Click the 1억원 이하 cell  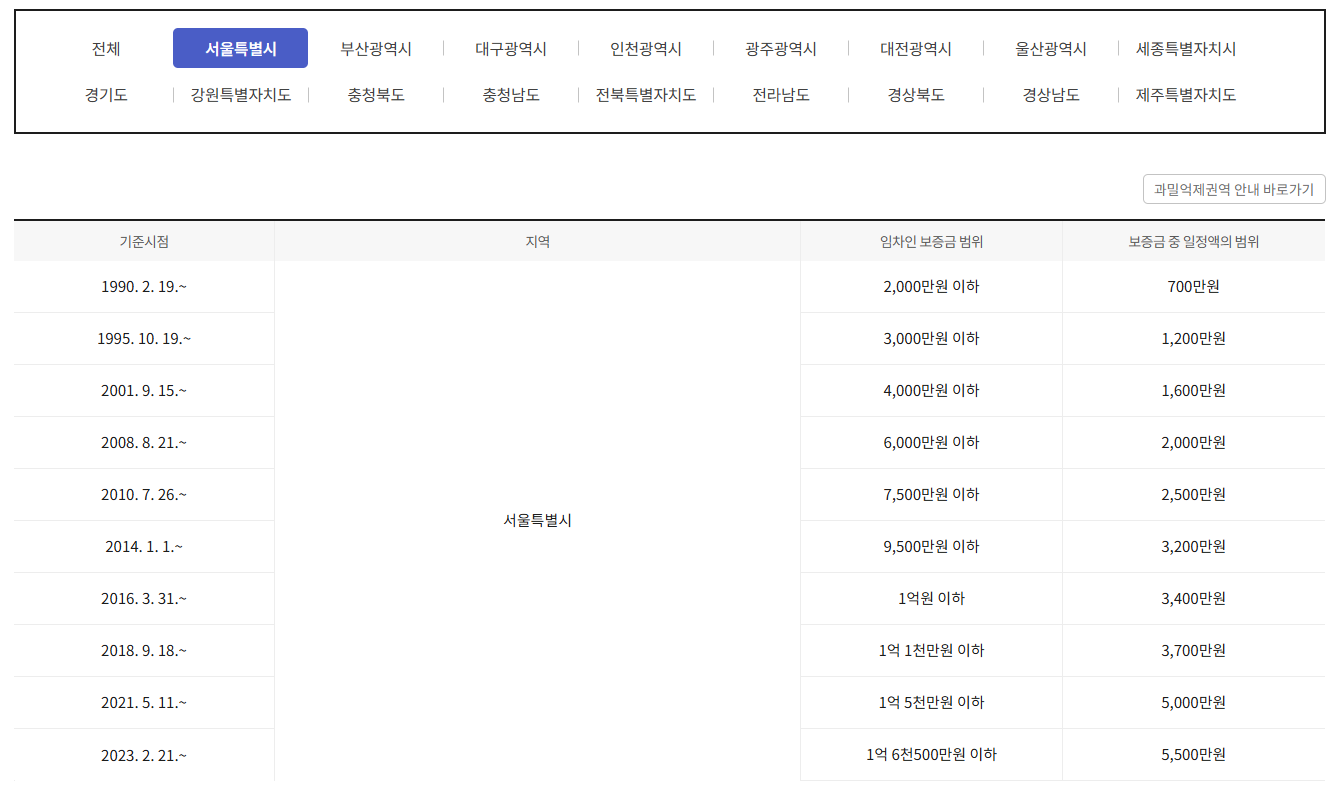(x=931, y=599)
